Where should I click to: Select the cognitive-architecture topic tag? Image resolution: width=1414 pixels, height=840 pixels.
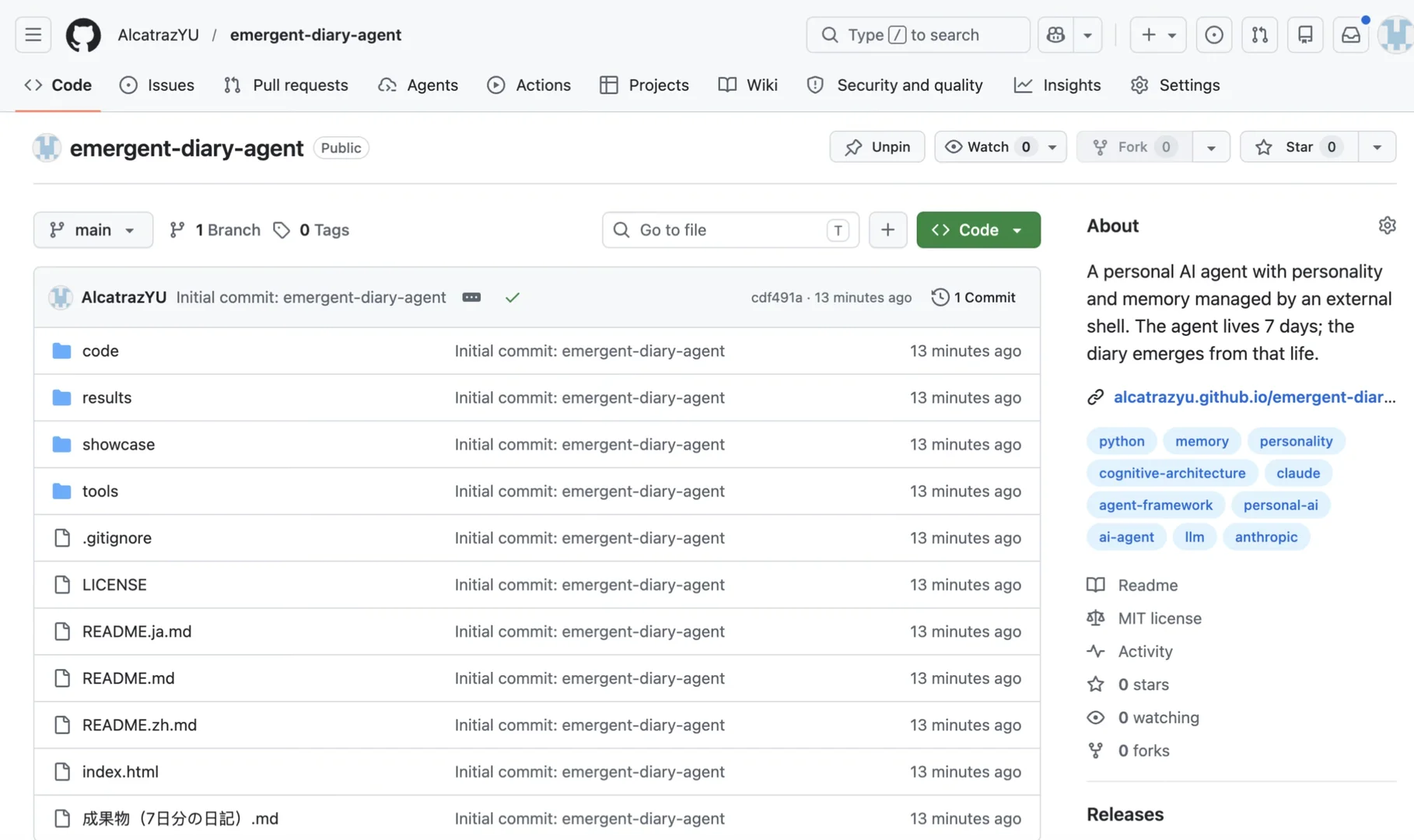point(1171,473)
